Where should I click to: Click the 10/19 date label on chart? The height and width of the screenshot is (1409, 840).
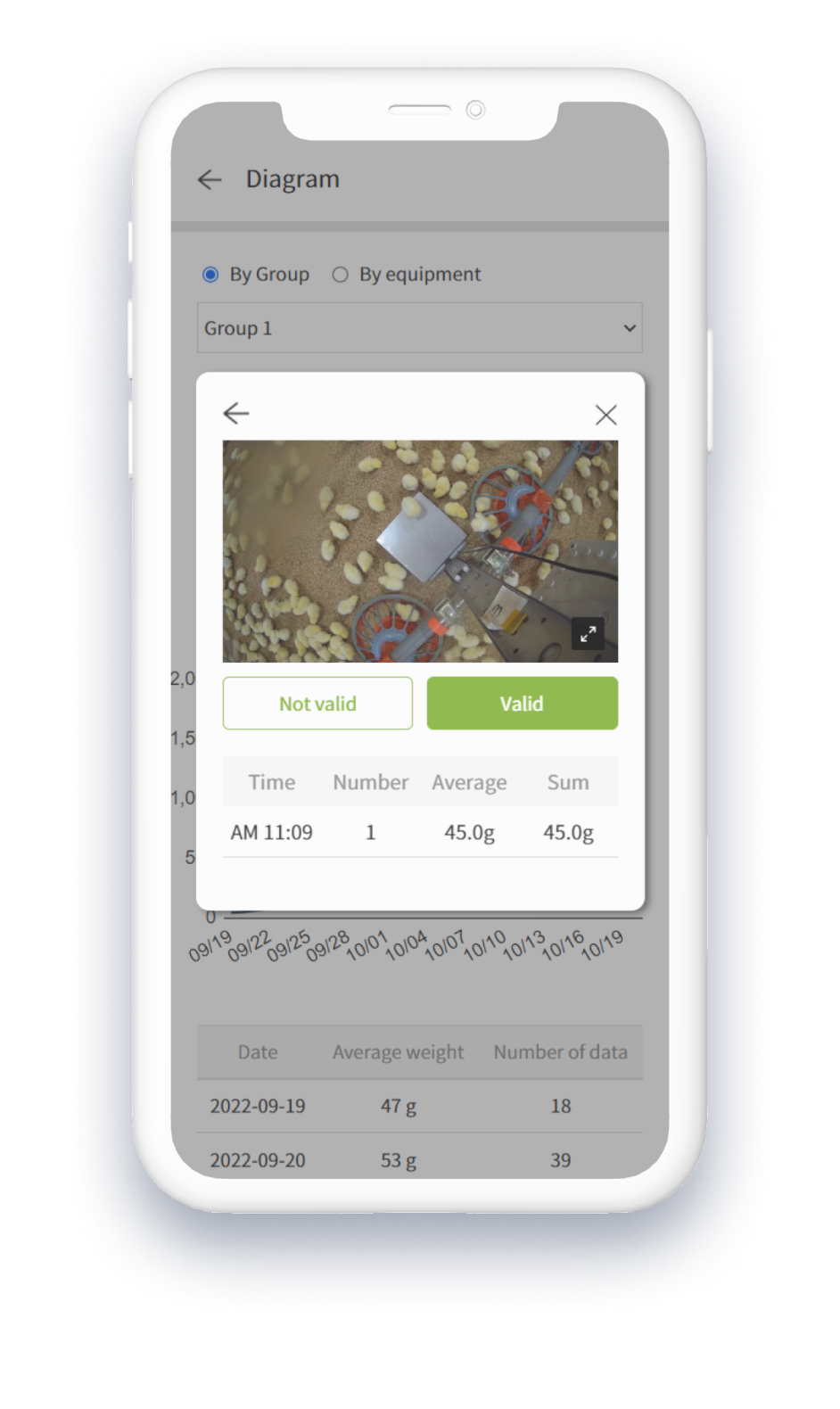(603, 944)
